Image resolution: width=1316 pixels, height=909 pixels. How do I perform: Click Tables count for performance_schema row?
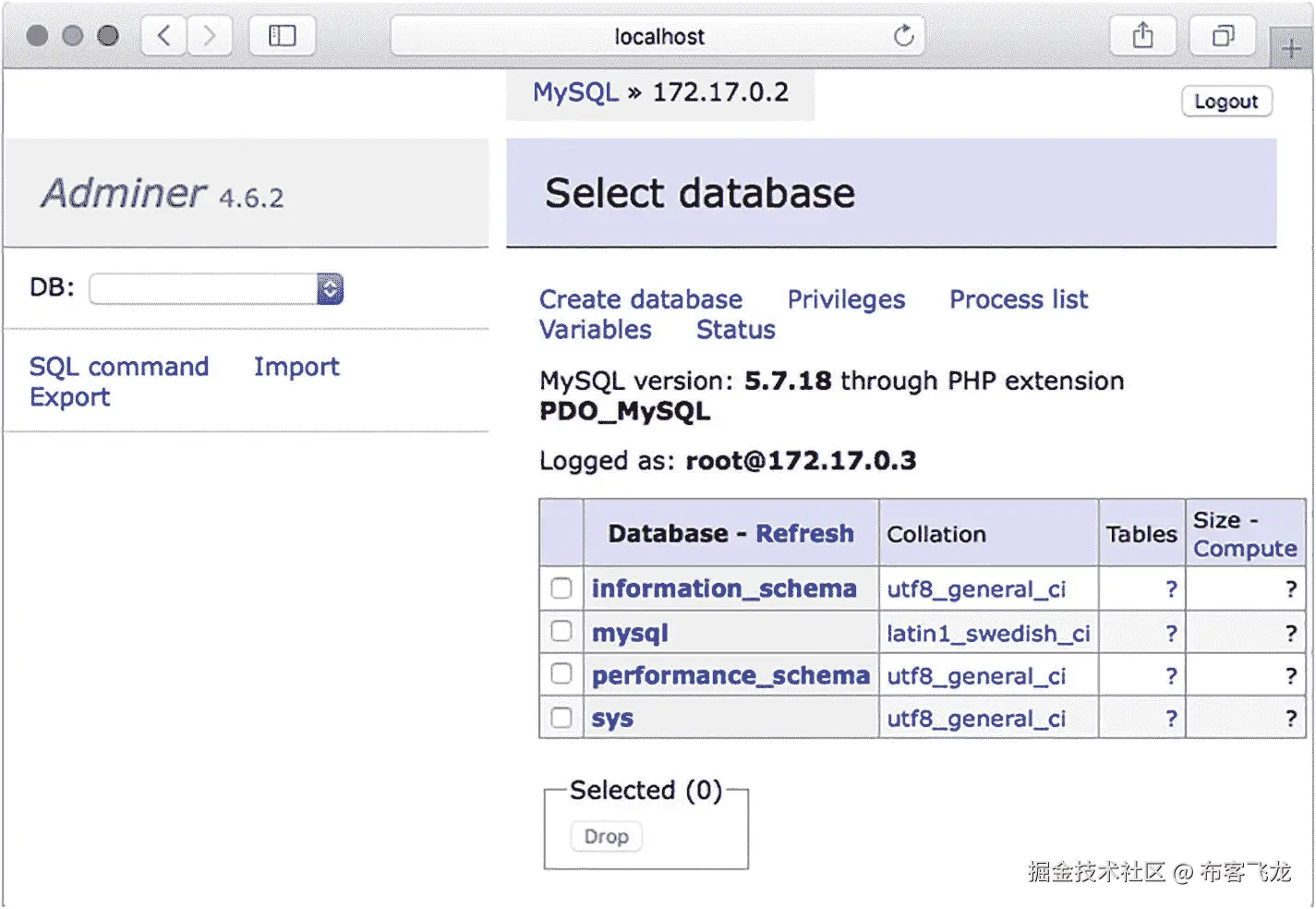tap(1171, 676)
